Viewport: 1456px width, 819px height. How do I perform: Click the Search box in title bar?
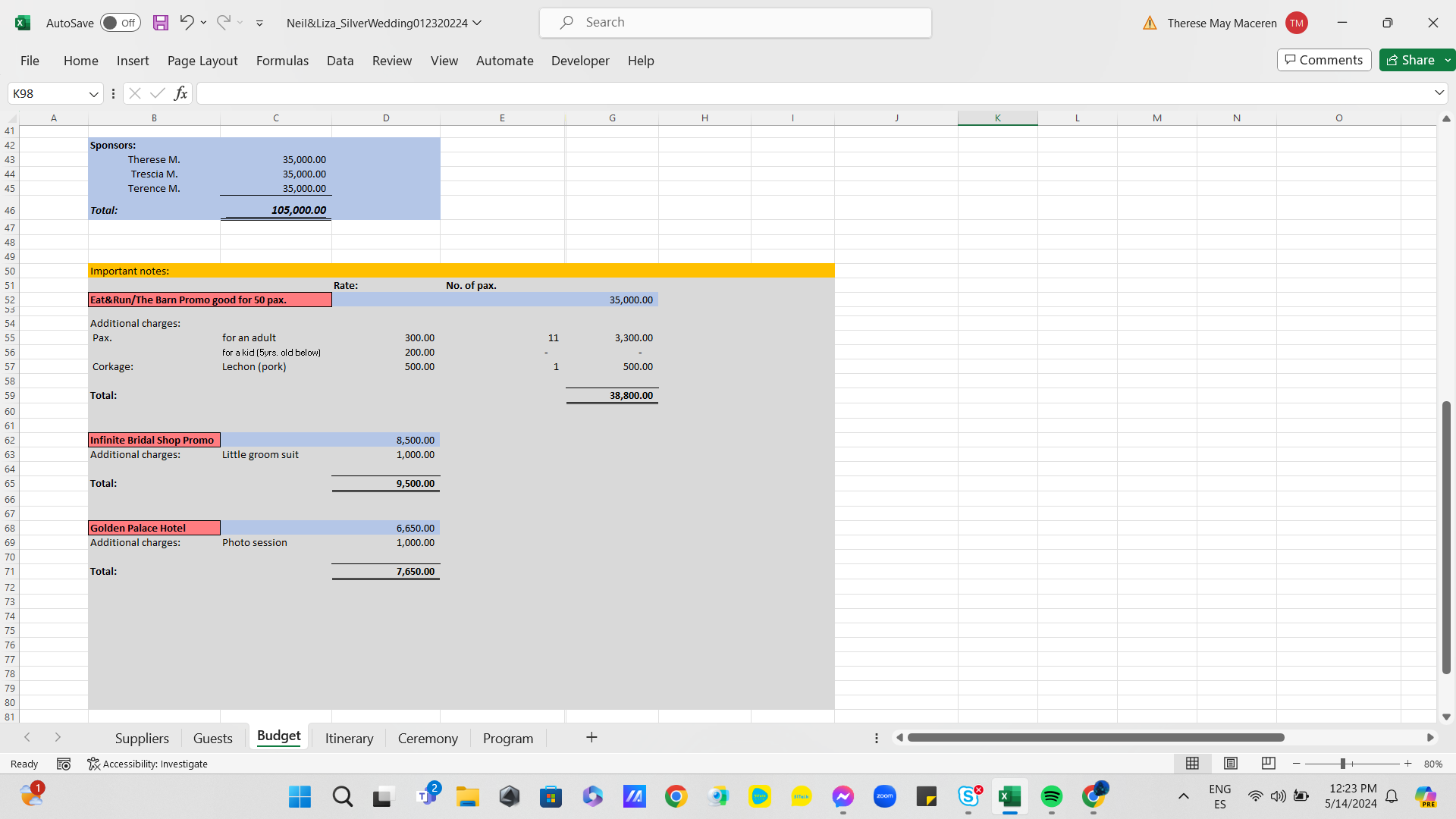pos(736,23)
